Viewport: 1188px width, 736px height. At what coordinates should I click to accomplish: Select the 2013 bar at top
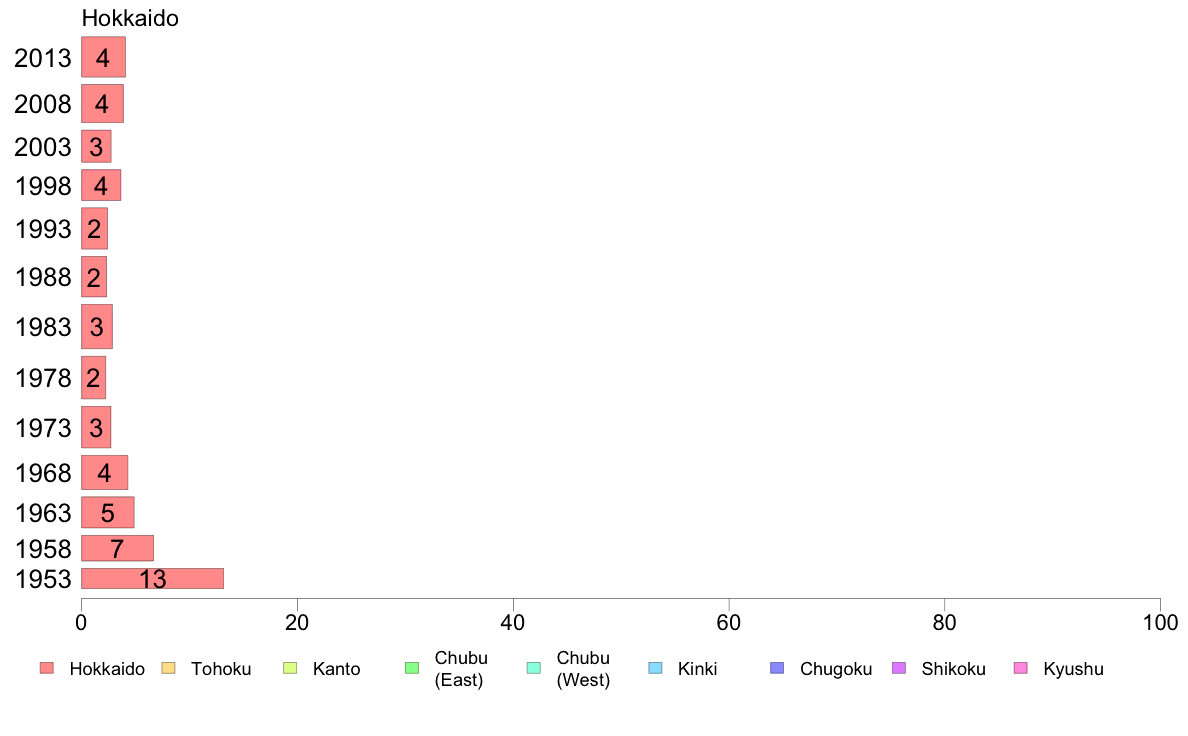[x=103, y=58]
